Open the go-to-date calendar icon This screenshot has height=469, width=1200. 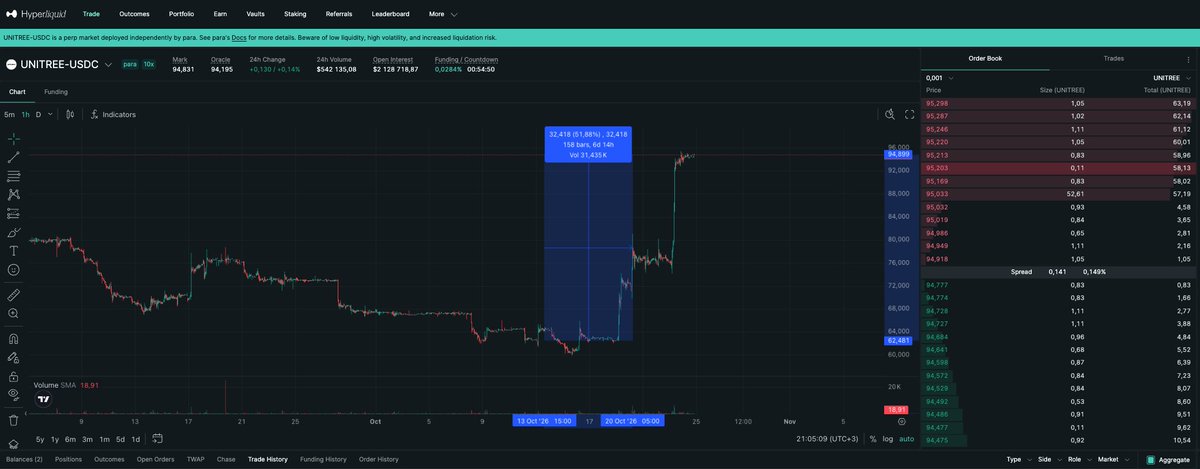[158, 439]
